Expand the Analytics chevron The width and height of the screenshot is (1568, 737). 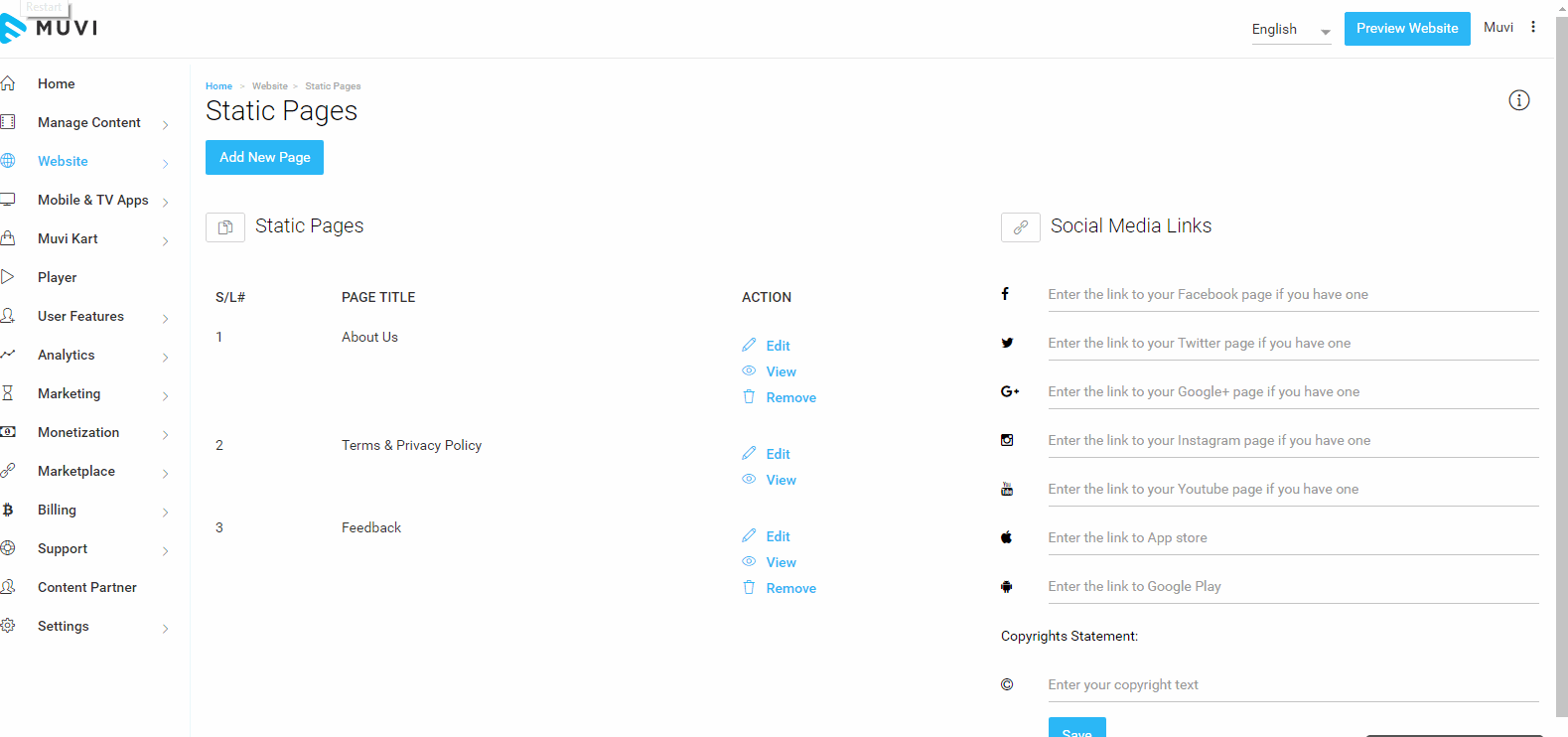click(165, 357)
